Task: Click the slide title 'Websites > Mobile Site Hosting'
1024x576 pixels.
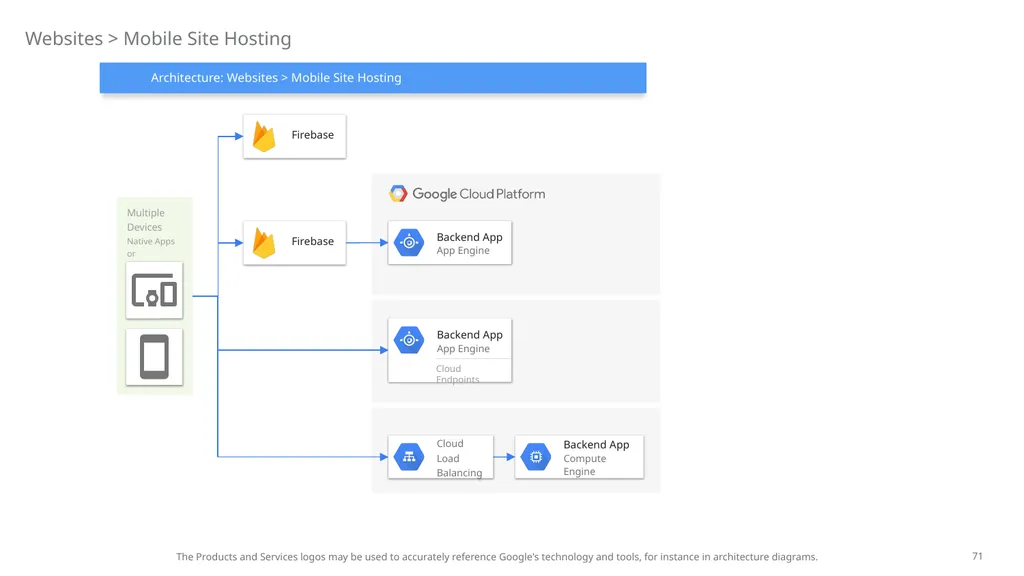Action: [158, 39]
